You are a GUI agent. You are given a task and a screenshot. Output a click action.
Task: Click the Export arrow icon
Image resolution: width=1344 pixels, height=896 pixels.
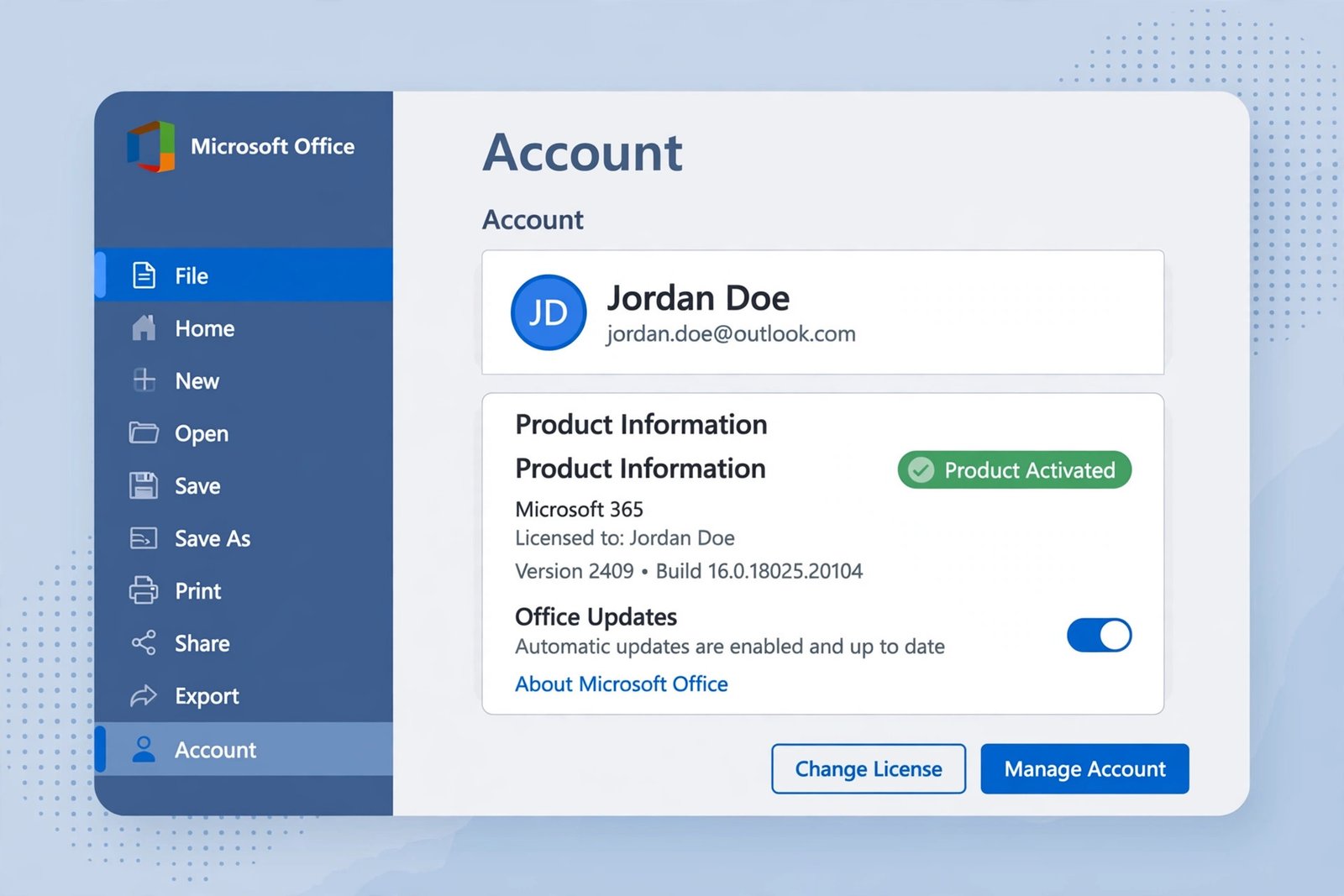[x=144, y=696]
